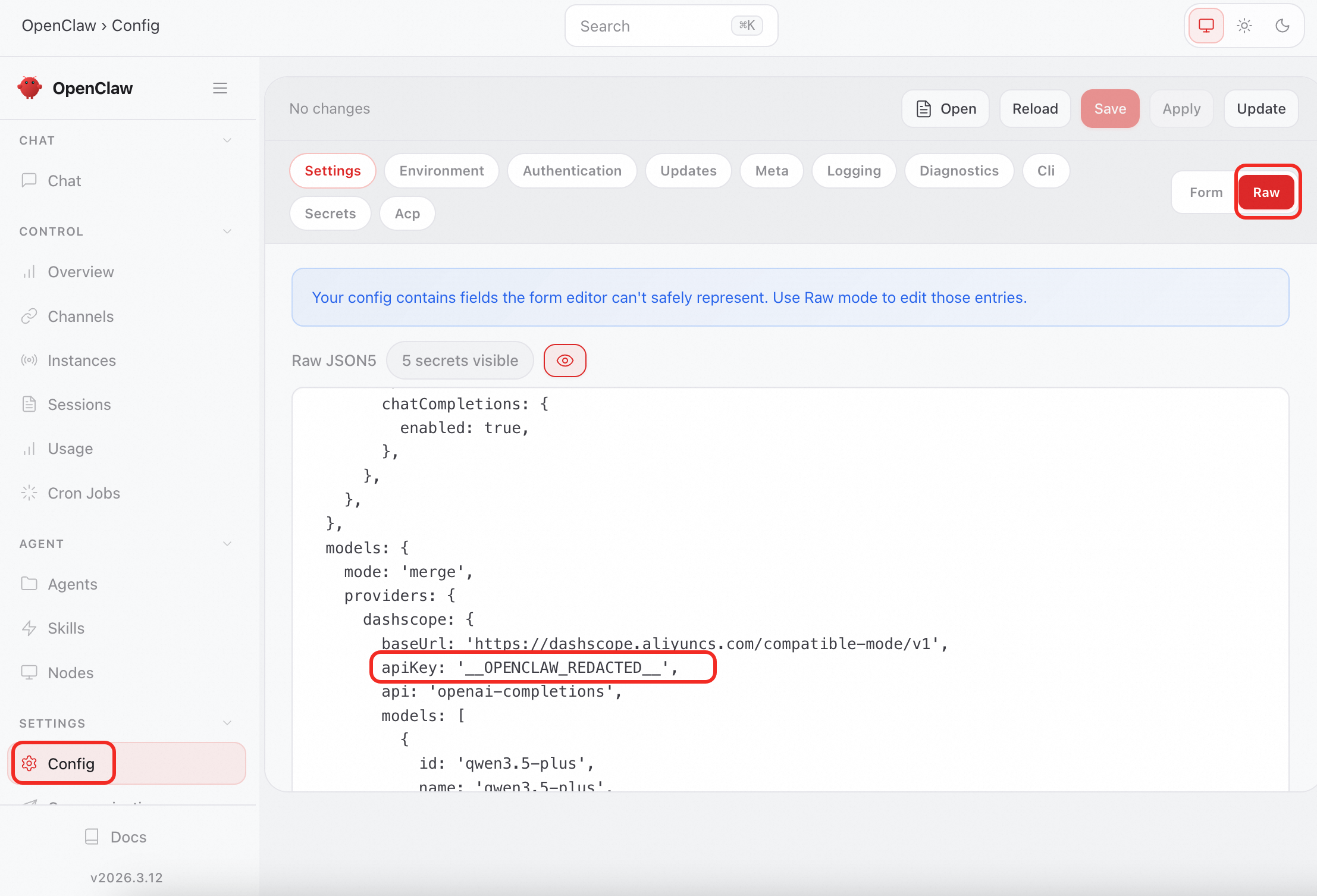Click the 'No changes' status text
1317x896 pixels.
click(x=330, y=109)
